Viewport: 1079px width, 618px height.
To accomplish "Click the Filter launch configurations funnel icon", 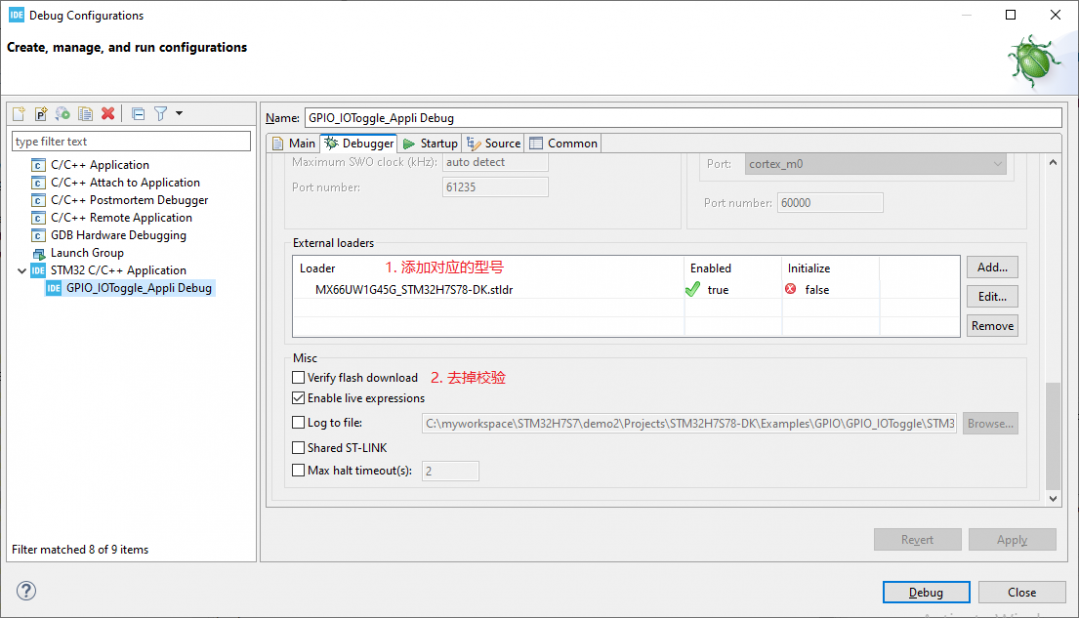I will 160,114.
